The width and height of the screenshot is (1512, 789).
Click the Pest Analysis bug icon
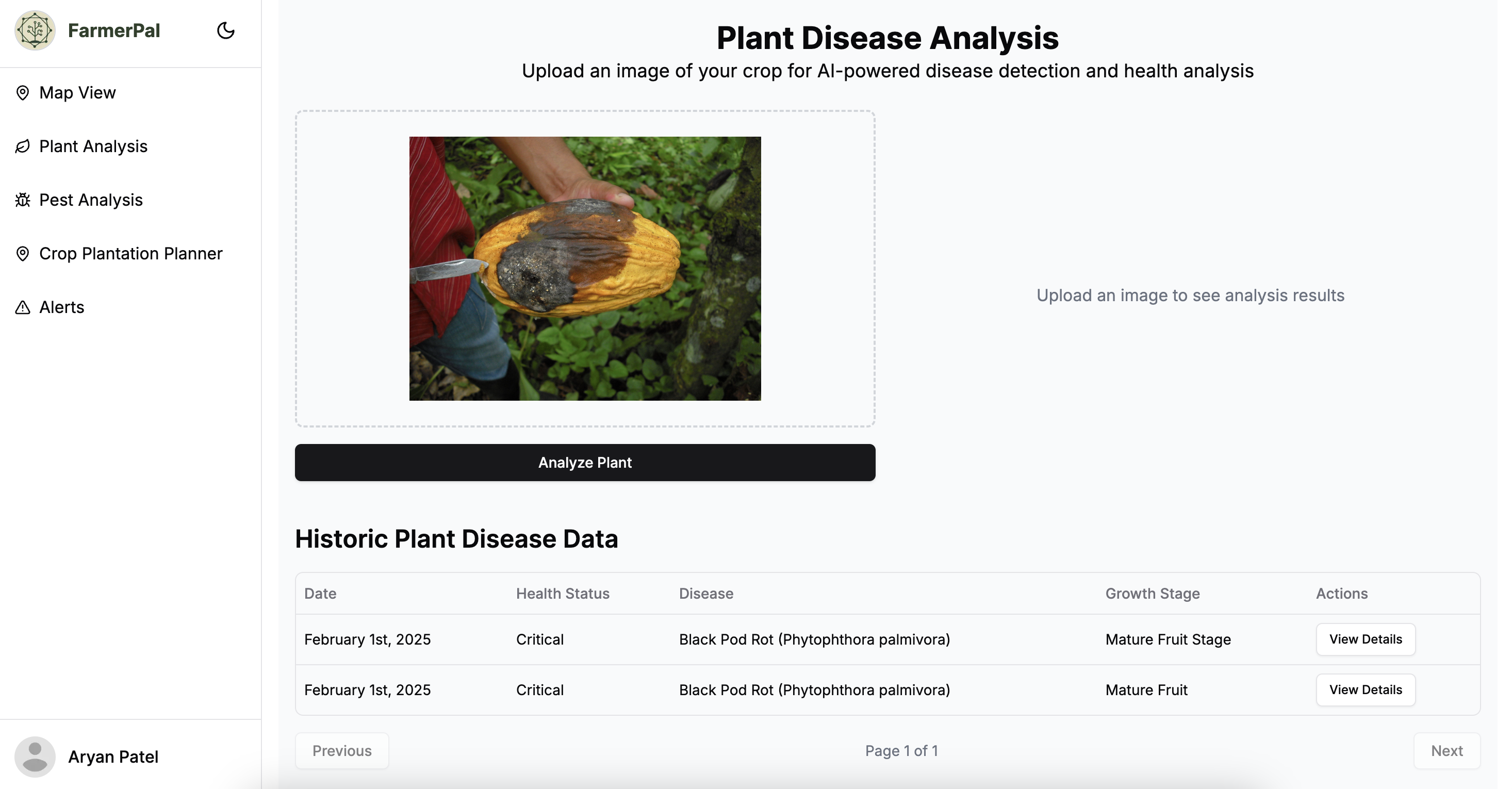[x=22, y=200]
